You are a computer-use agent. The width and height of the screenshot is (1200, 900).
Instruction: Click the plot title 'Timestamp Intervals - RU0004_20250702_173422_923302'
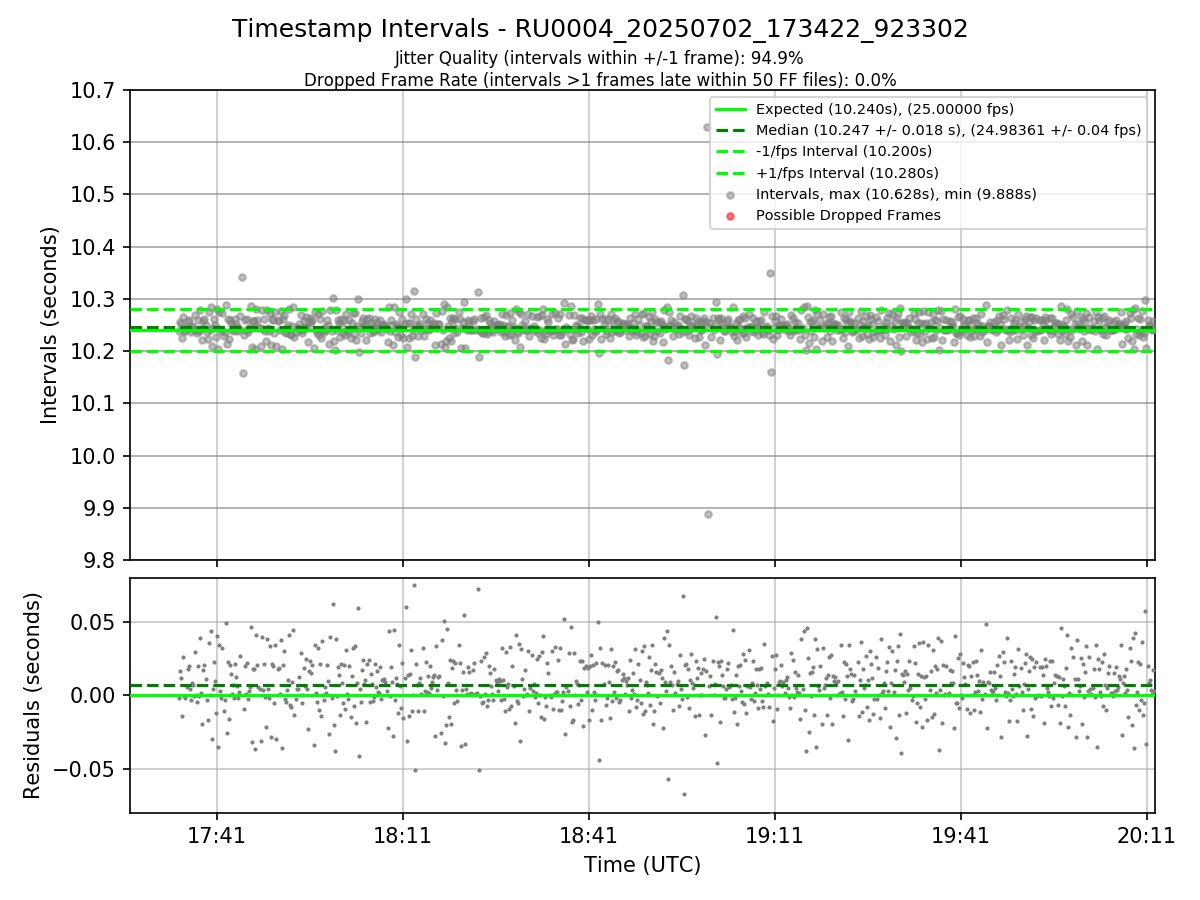[x=600, y=29]
